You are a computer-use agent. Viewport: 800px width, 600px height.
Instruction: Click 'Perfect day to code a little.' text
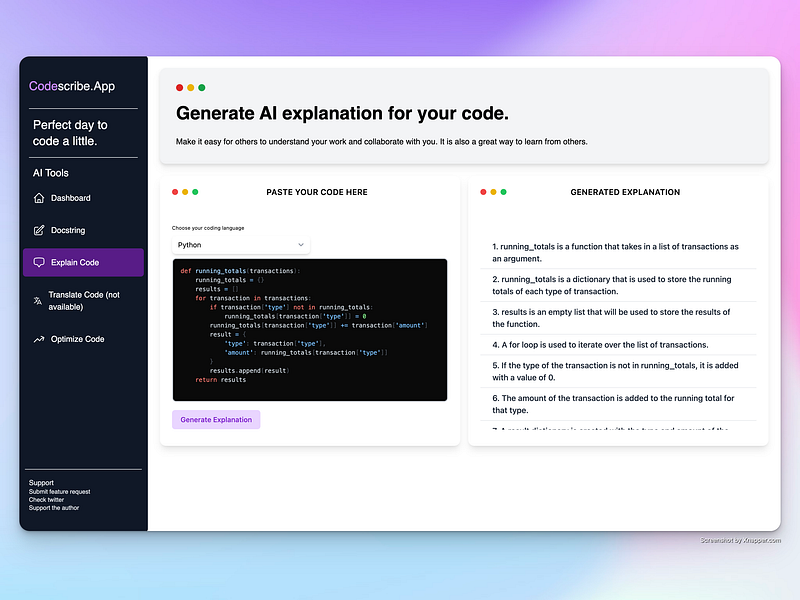(70, 133)
